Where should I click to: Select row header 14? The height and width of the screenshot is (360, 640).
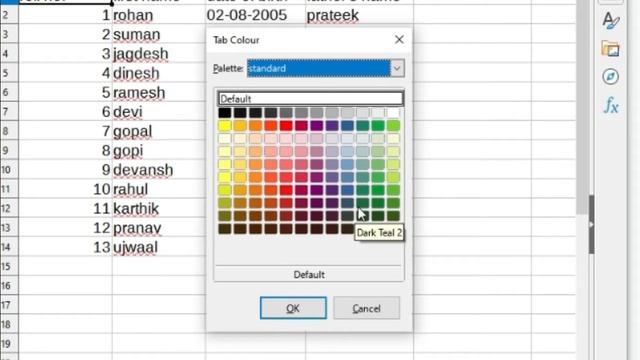[9, 247]
